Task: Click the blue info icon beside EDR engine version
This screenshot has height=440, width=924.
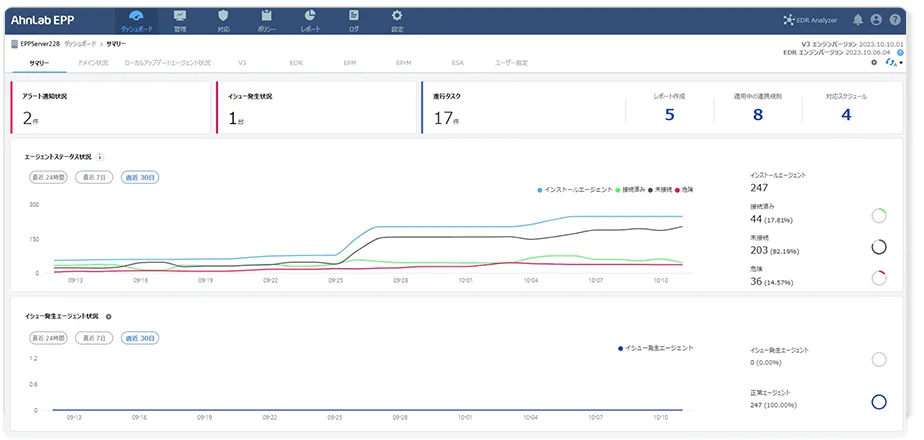Action: click(900, 52)
